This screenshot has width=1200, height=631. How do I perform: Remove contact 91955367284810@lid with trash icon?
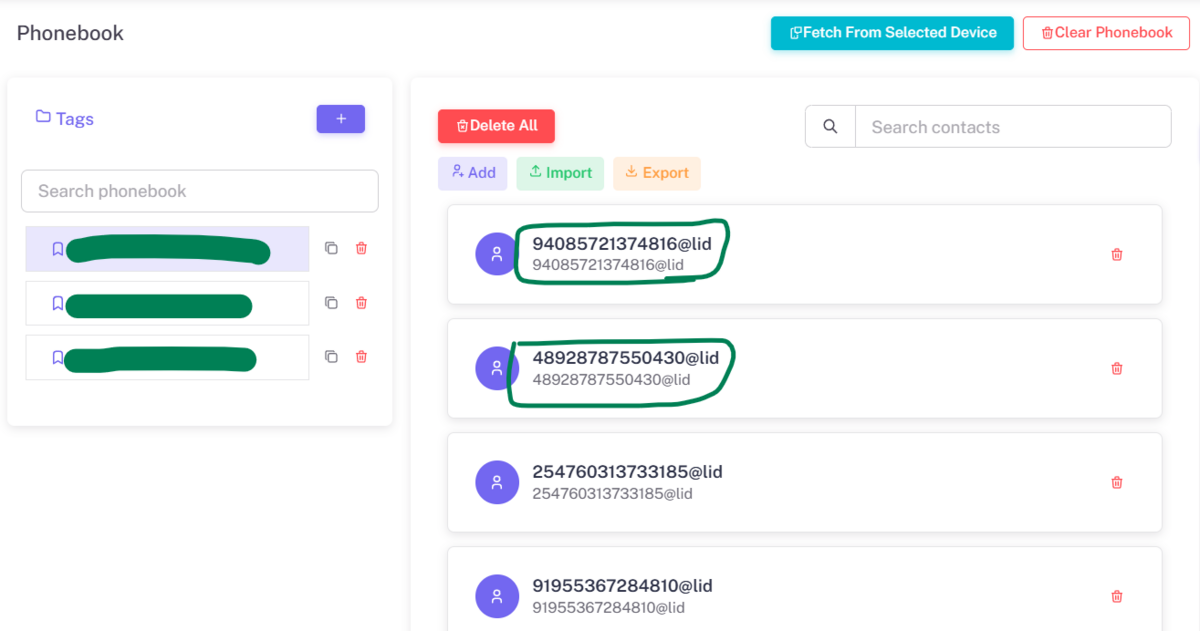click(x=1117, y=596)
